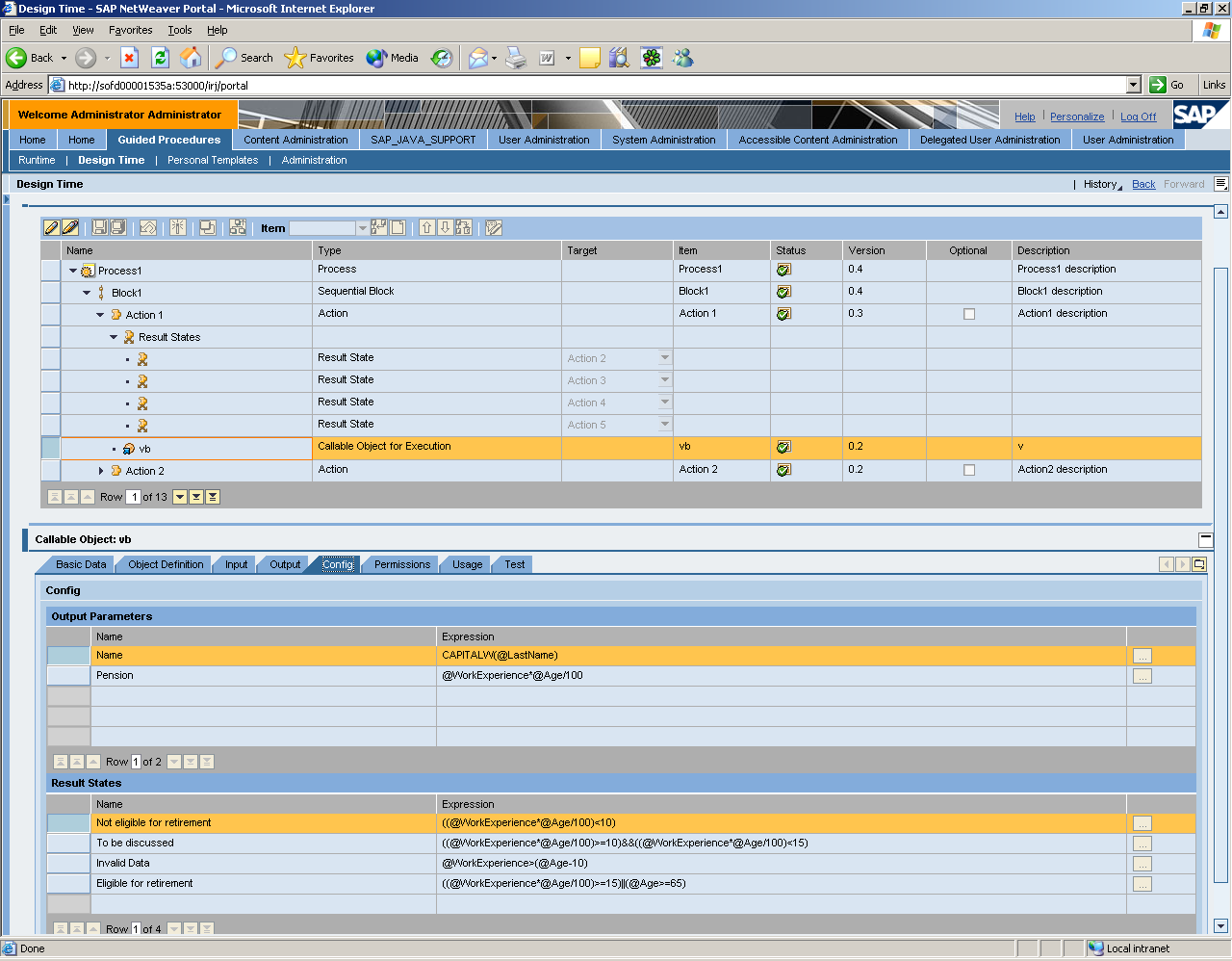Image resolution: width=1232 pixels, height=961 pixels.
Task: Open the Content Administration tab
Action: click(295, 140)
